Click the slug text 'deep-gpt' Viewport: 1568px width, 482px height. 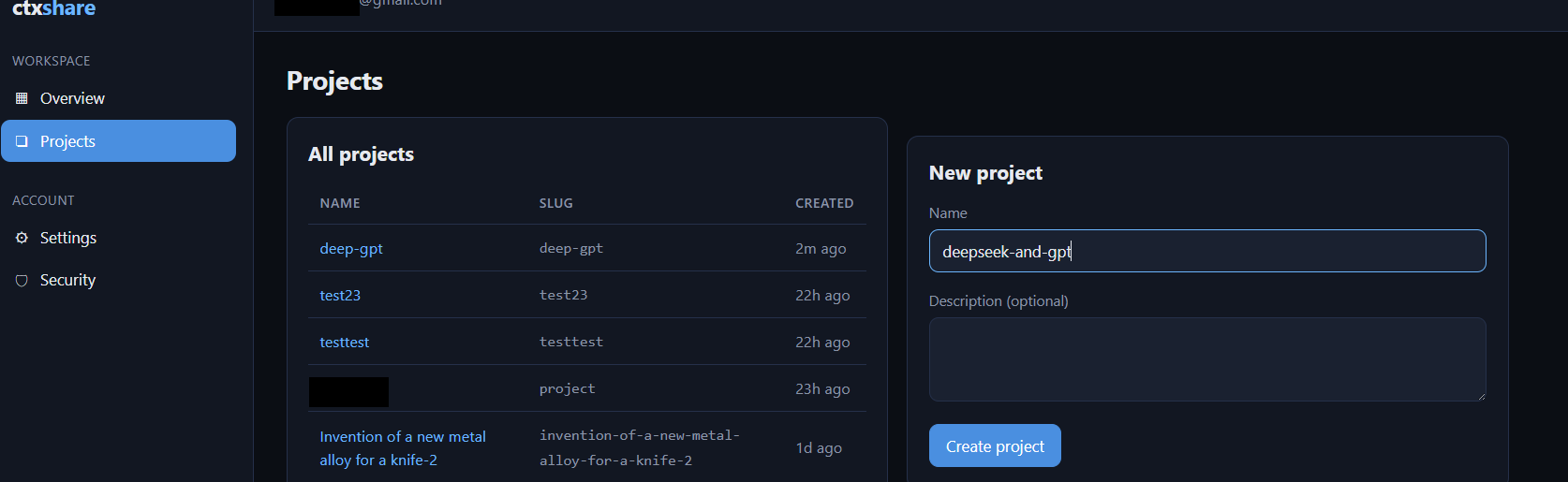pos(571,248)
